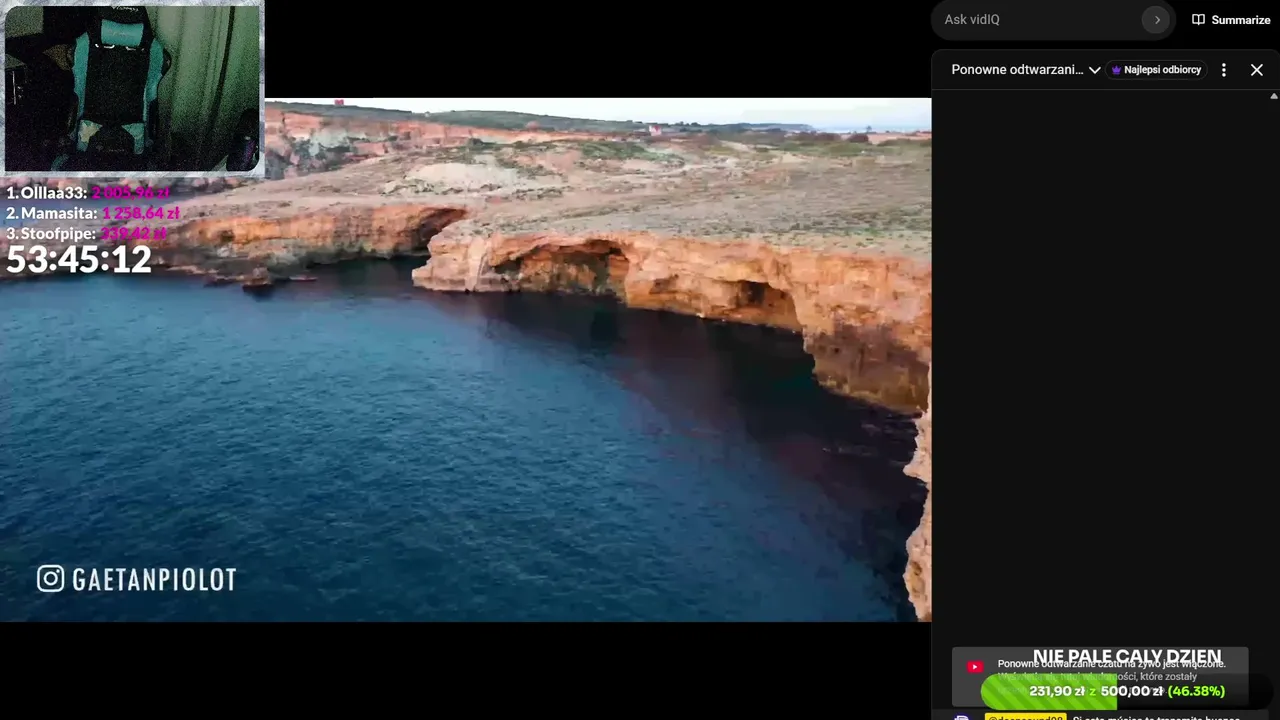Click the NIE PALE CALY DZIEN goal title
This screenshot has height=720, width=1280.
click(1127, 658)
